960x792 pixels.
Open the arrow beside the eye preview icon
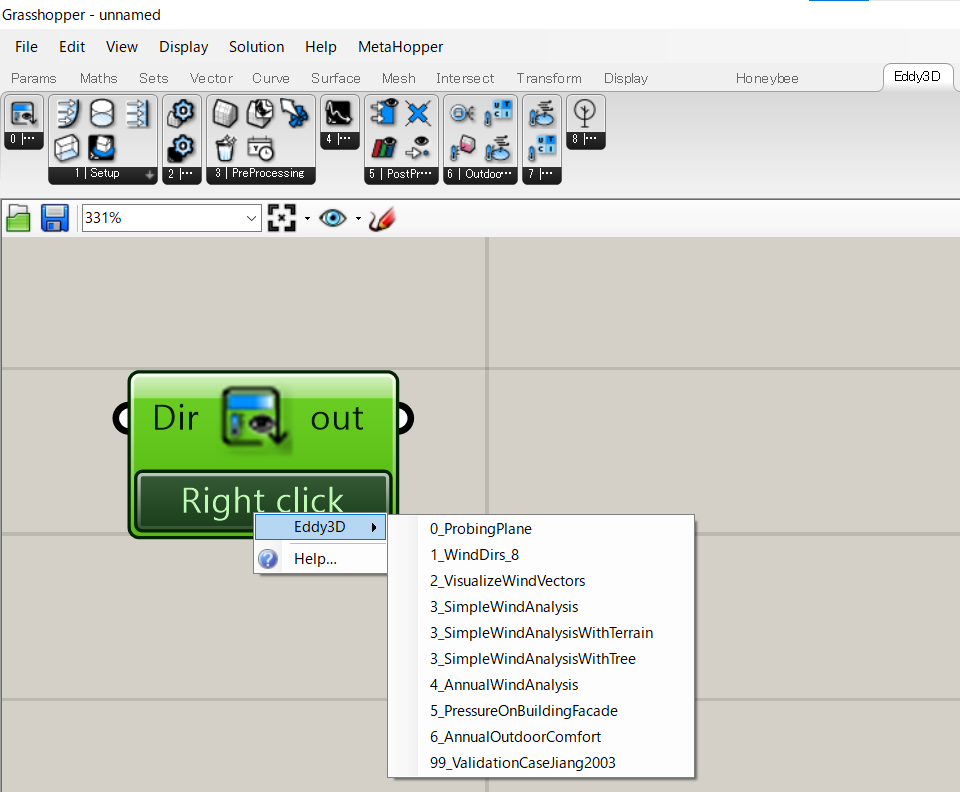pos(358,219)
